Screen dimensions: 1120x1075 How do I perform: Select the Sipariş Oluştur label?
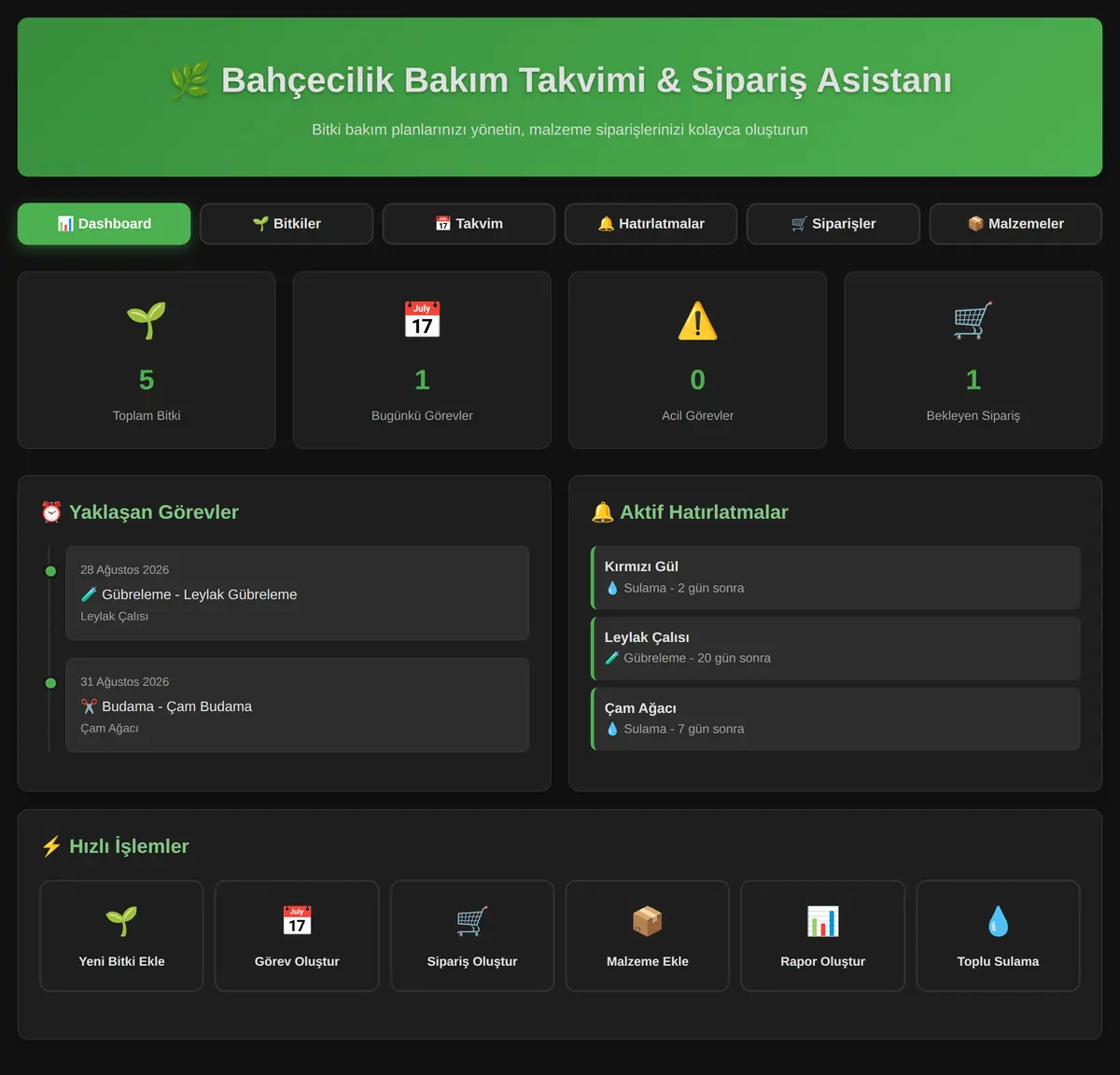coord(472,961)
